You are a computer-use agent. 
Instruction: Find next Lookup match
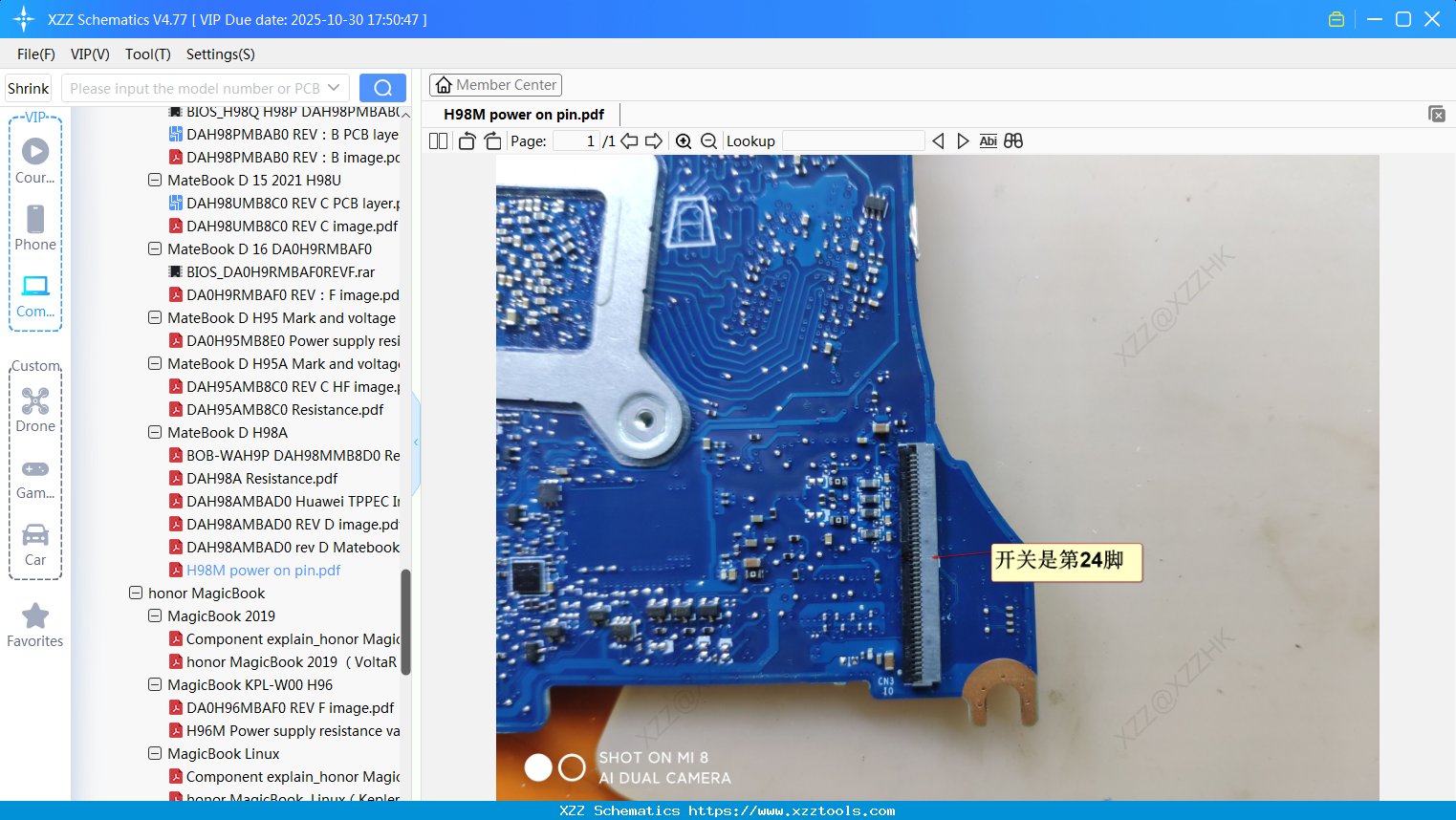[963, 141]
